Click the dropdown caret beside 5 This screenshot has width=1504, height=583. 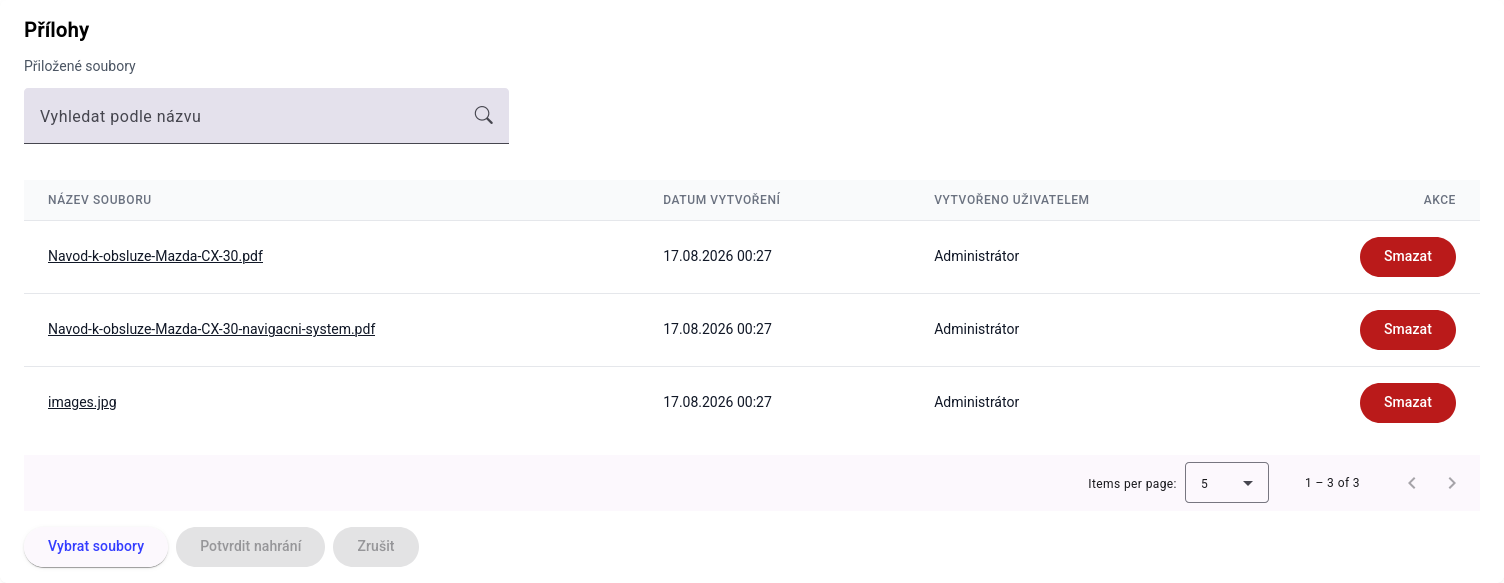tap(1247, 483)
